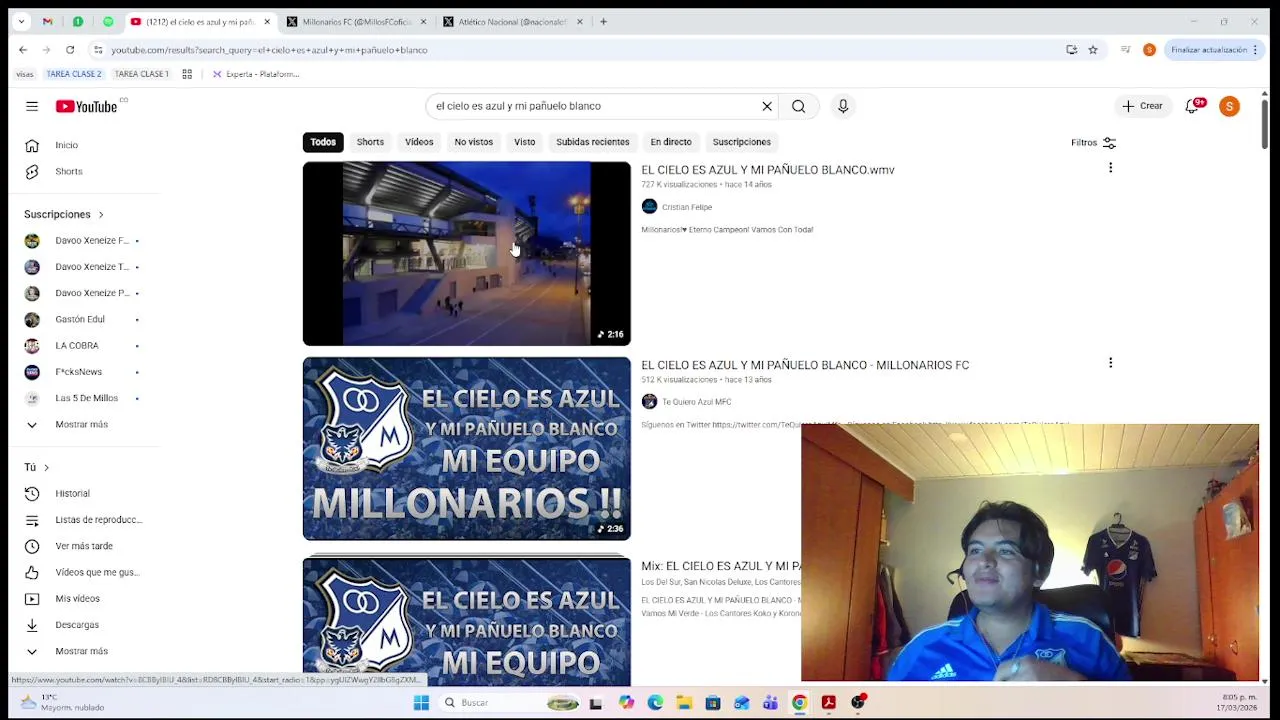Open Chrome three-dot menu

[1255, 50]
